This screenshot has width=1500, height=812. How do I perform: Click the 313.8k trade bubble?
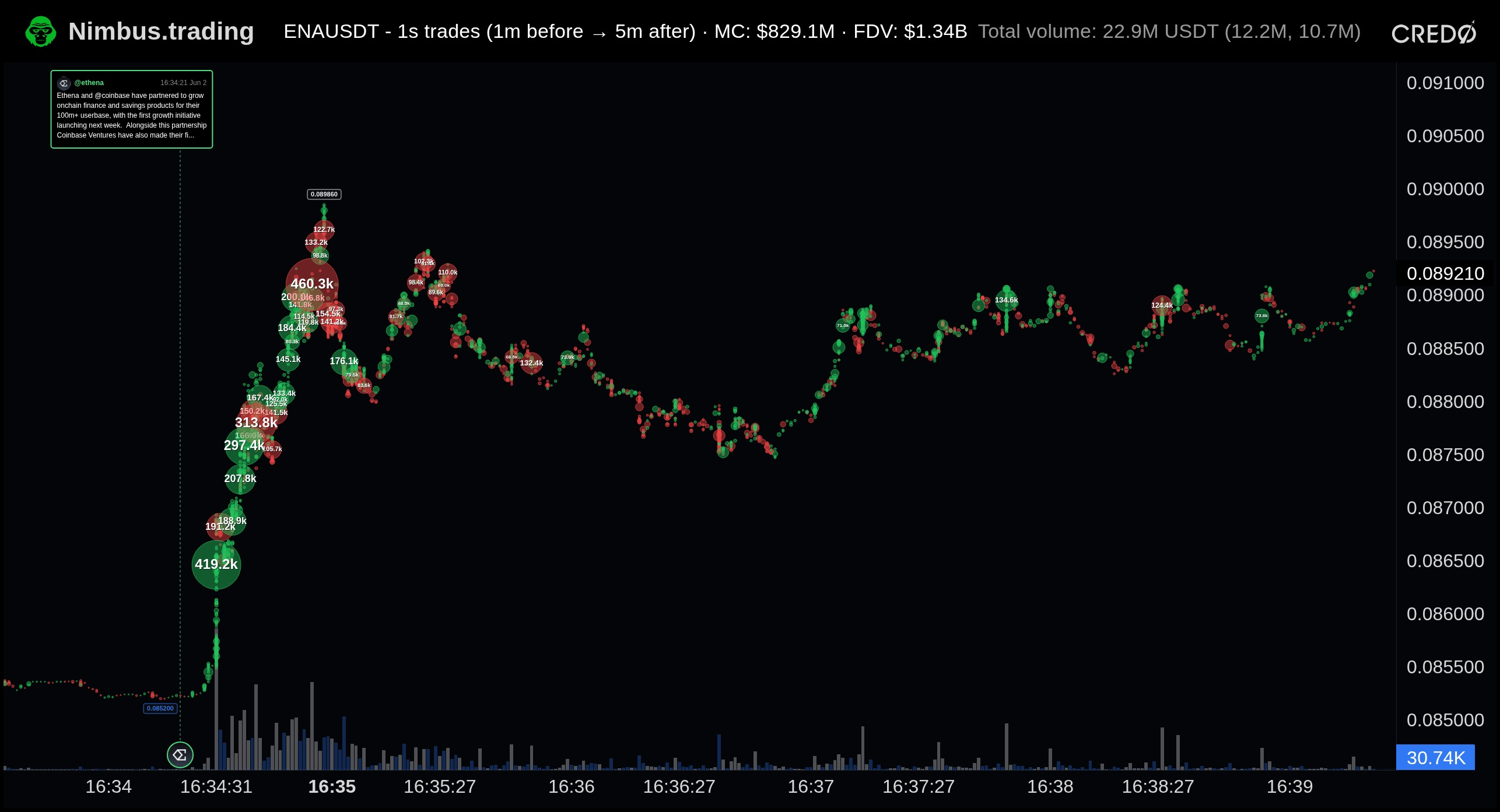pos(256,423)
